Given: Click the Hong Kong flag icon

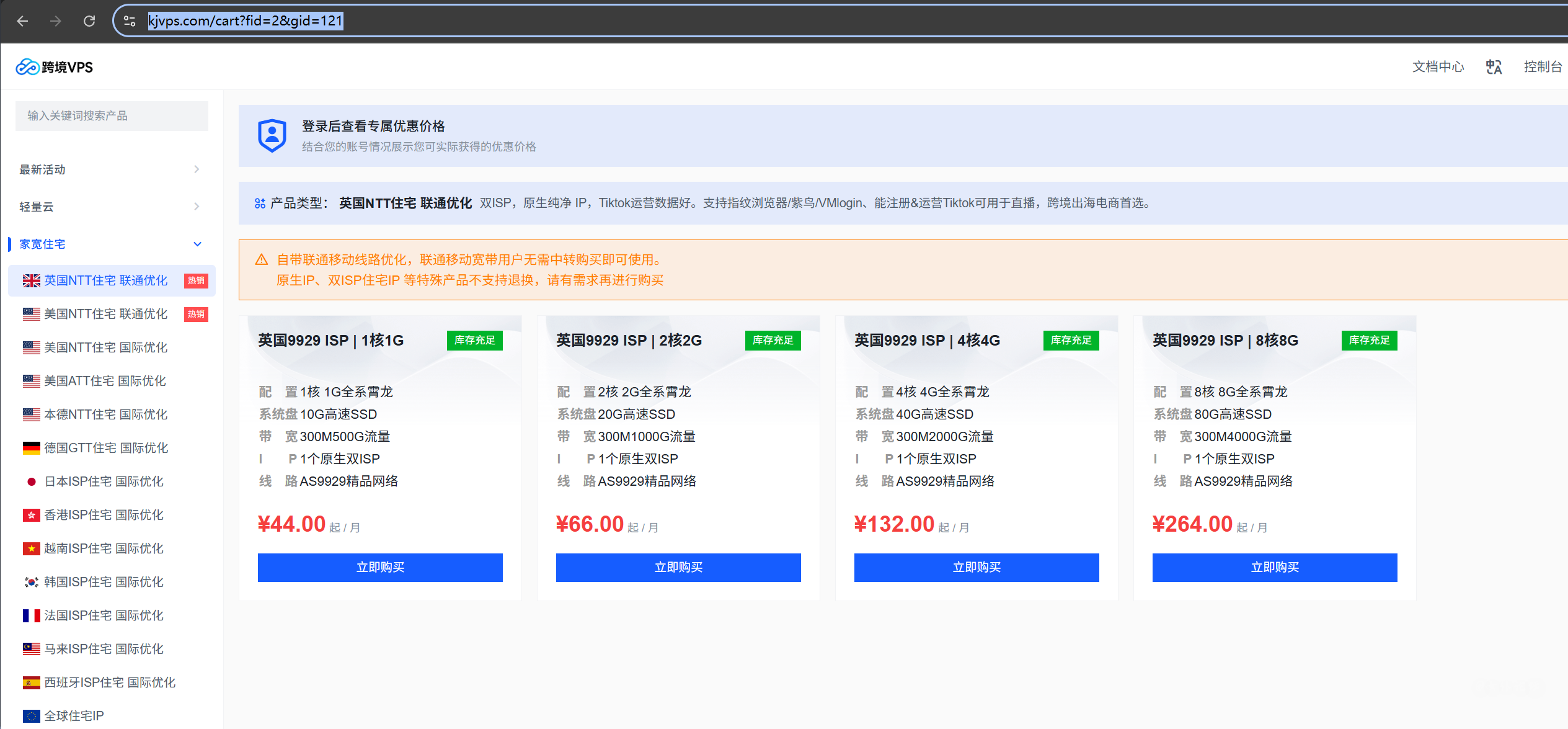Looking at the screenshot, I should tap(32, 515).
